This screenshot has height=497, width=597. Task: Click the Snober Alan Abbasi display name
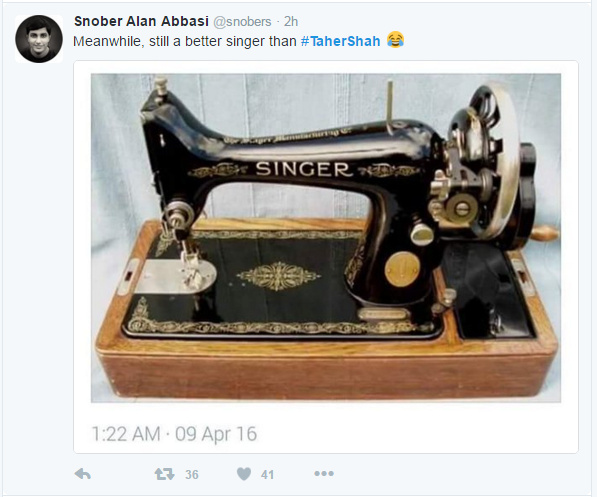141,21
